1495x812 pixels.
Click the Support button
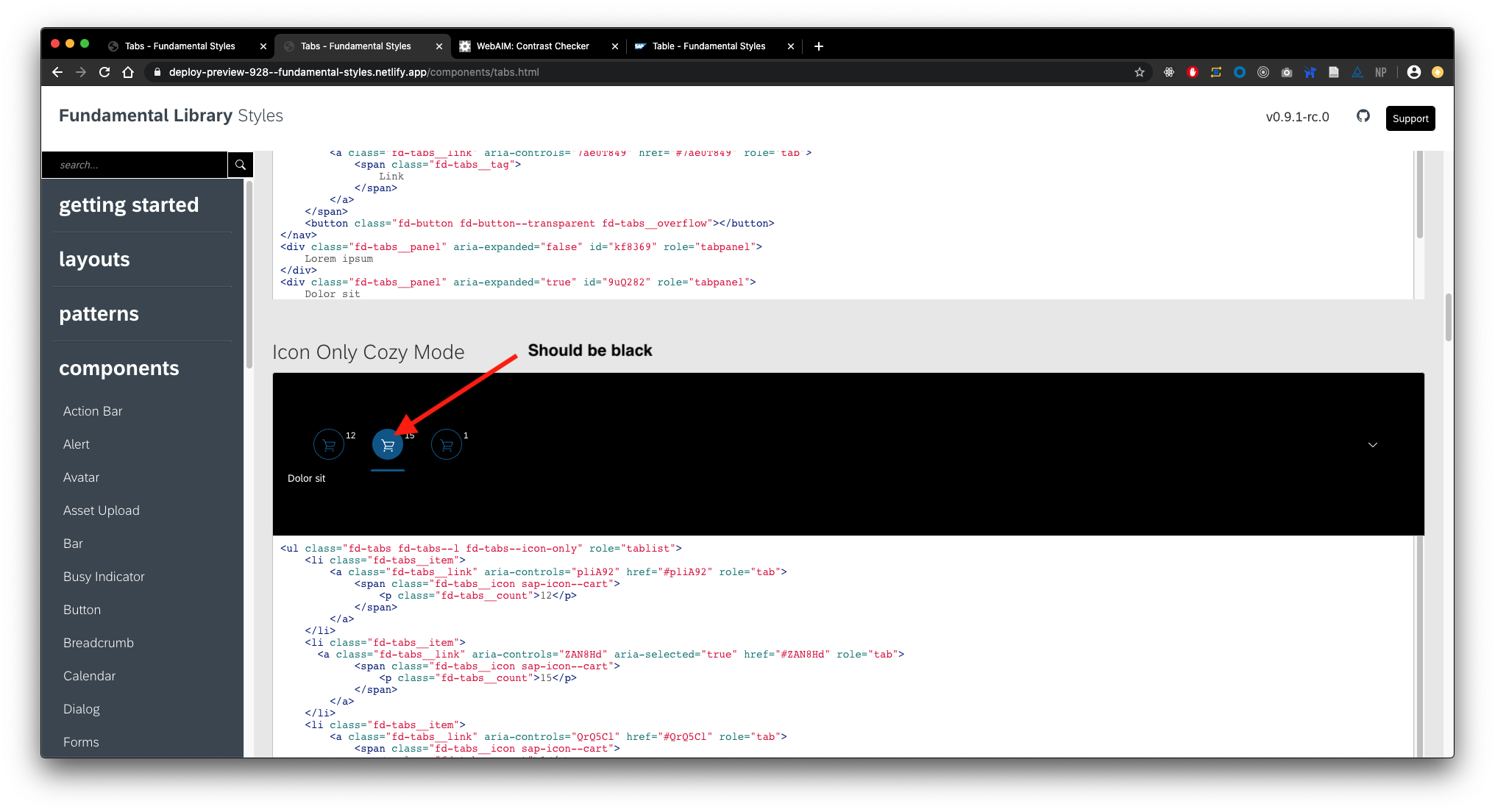(x=1410, y=118)
